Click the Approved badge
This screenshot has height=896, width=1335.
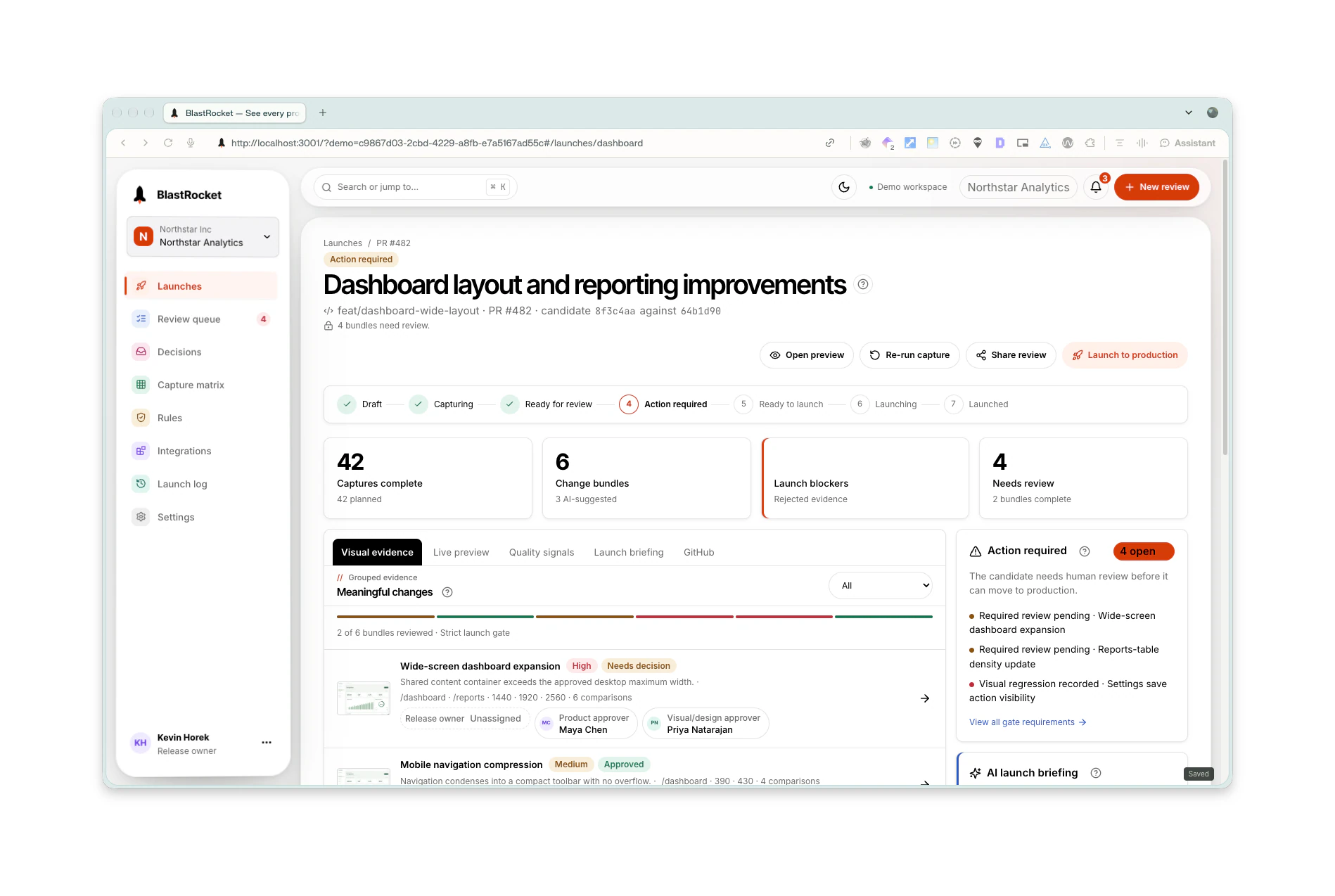coord(623,764)
